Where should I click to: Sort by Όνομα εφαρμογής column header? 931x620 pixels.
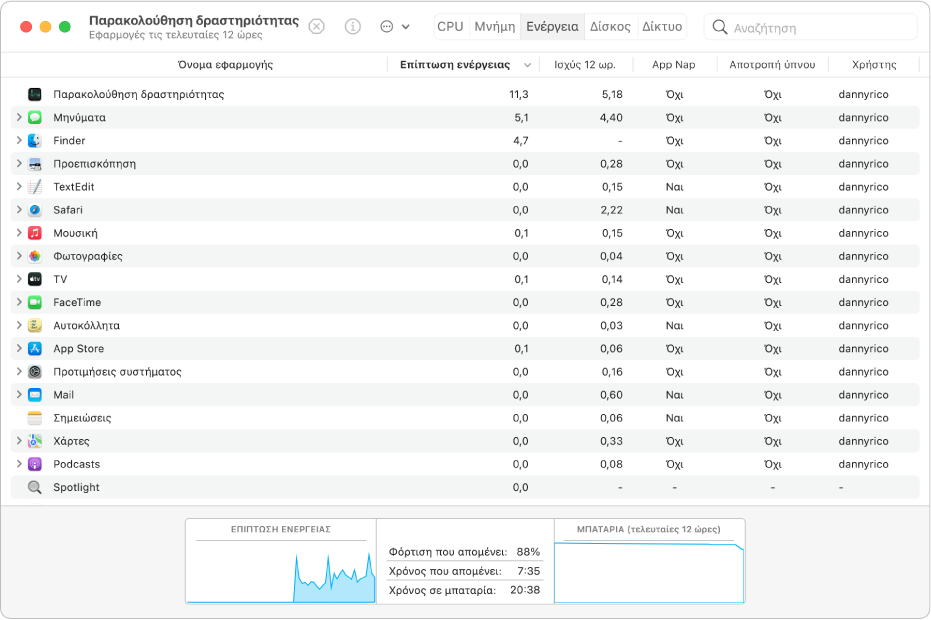click(226, 65)
